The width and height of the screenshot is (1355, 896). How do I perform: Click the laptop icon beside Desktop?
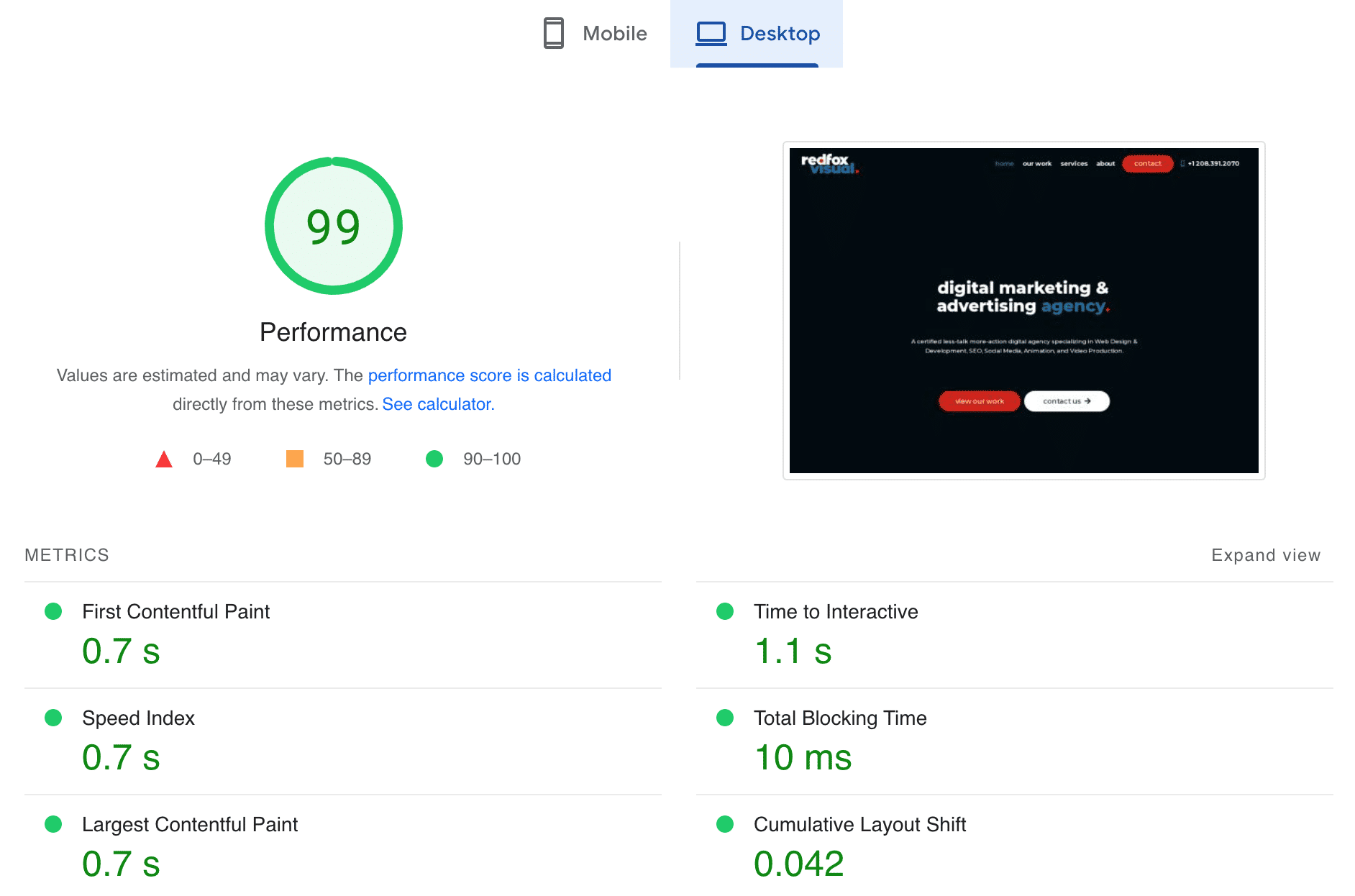pos(711,32)
